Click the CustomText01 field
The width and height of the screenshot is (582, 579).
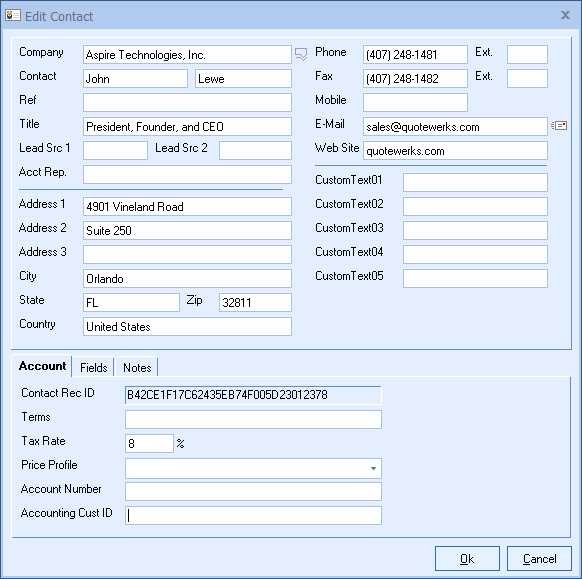[475, 182]
